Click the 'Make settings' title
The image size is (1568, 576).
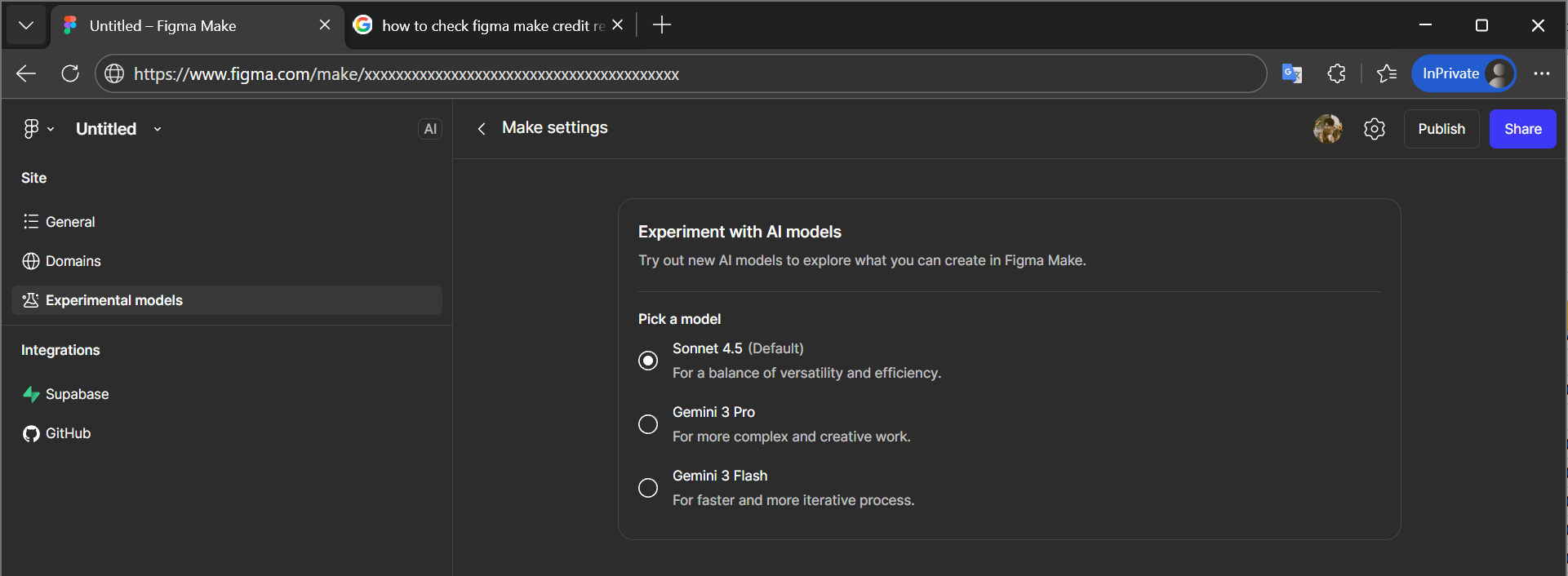point(555,127)
